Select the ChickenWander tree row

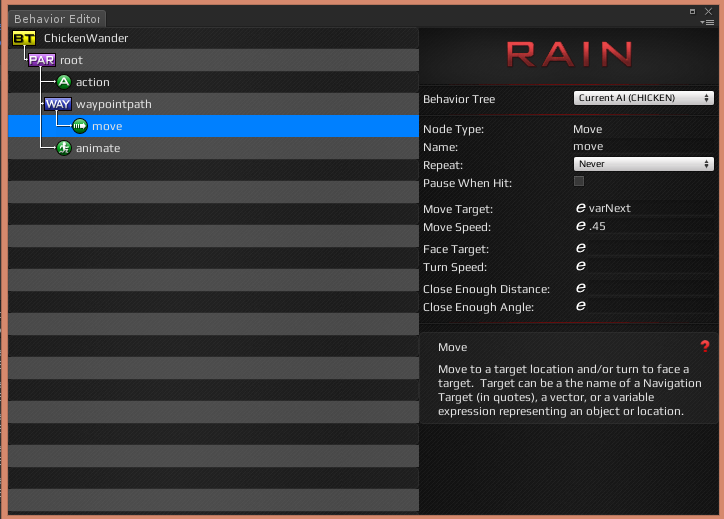click(213, 38)
